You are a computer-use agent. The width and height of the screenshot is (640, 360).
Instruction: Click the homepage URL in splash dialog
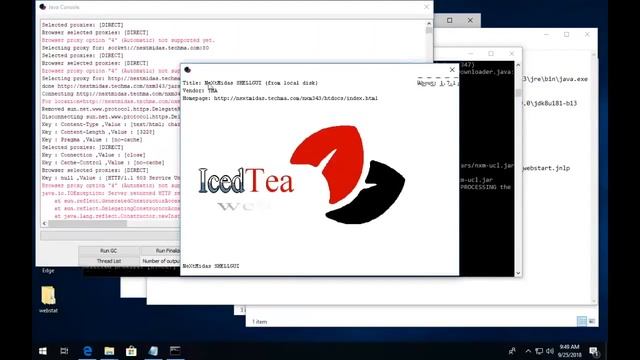(x=296, y=98)
